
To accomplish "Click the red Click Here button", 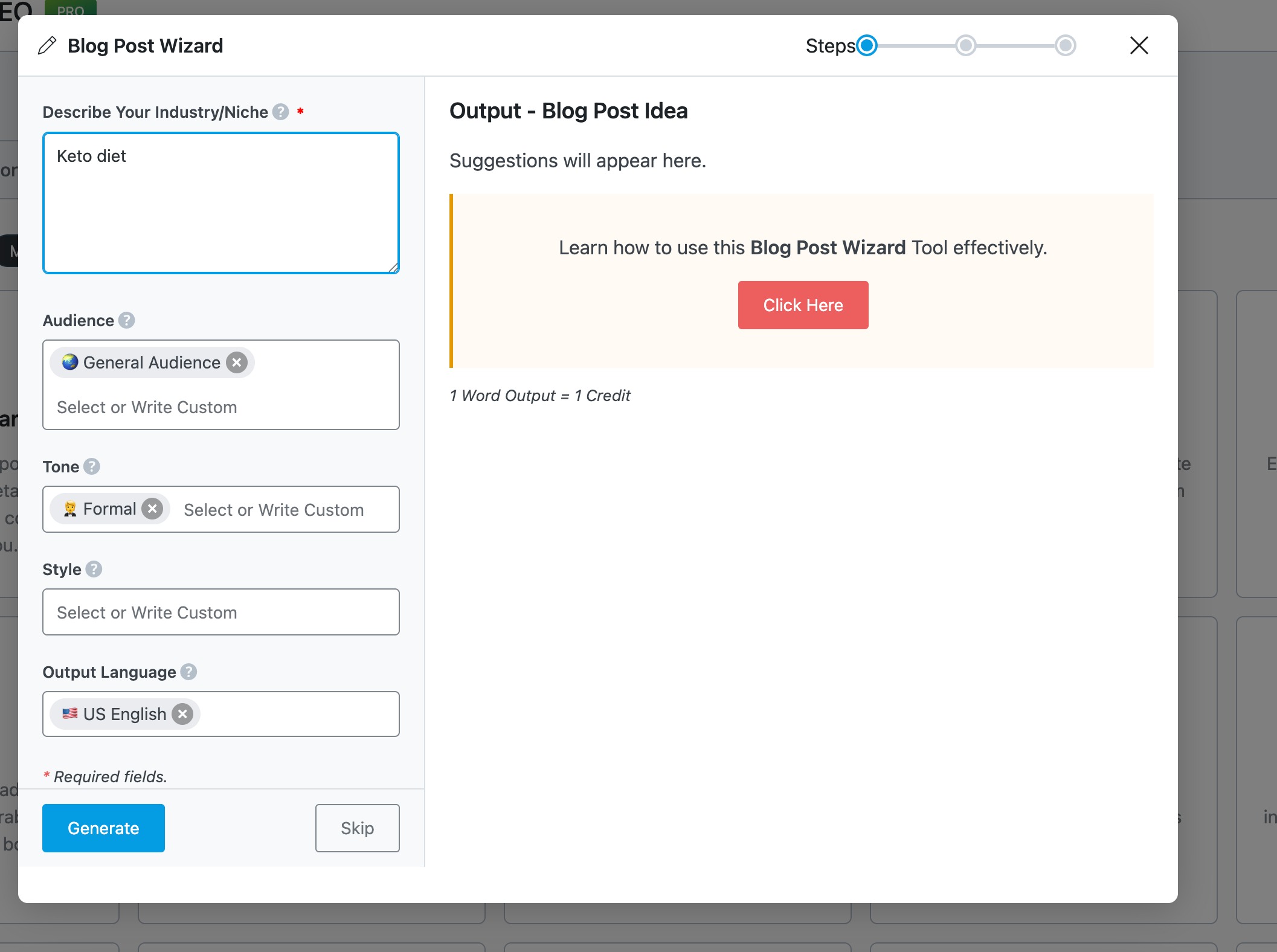I will [x=803, y=305].
